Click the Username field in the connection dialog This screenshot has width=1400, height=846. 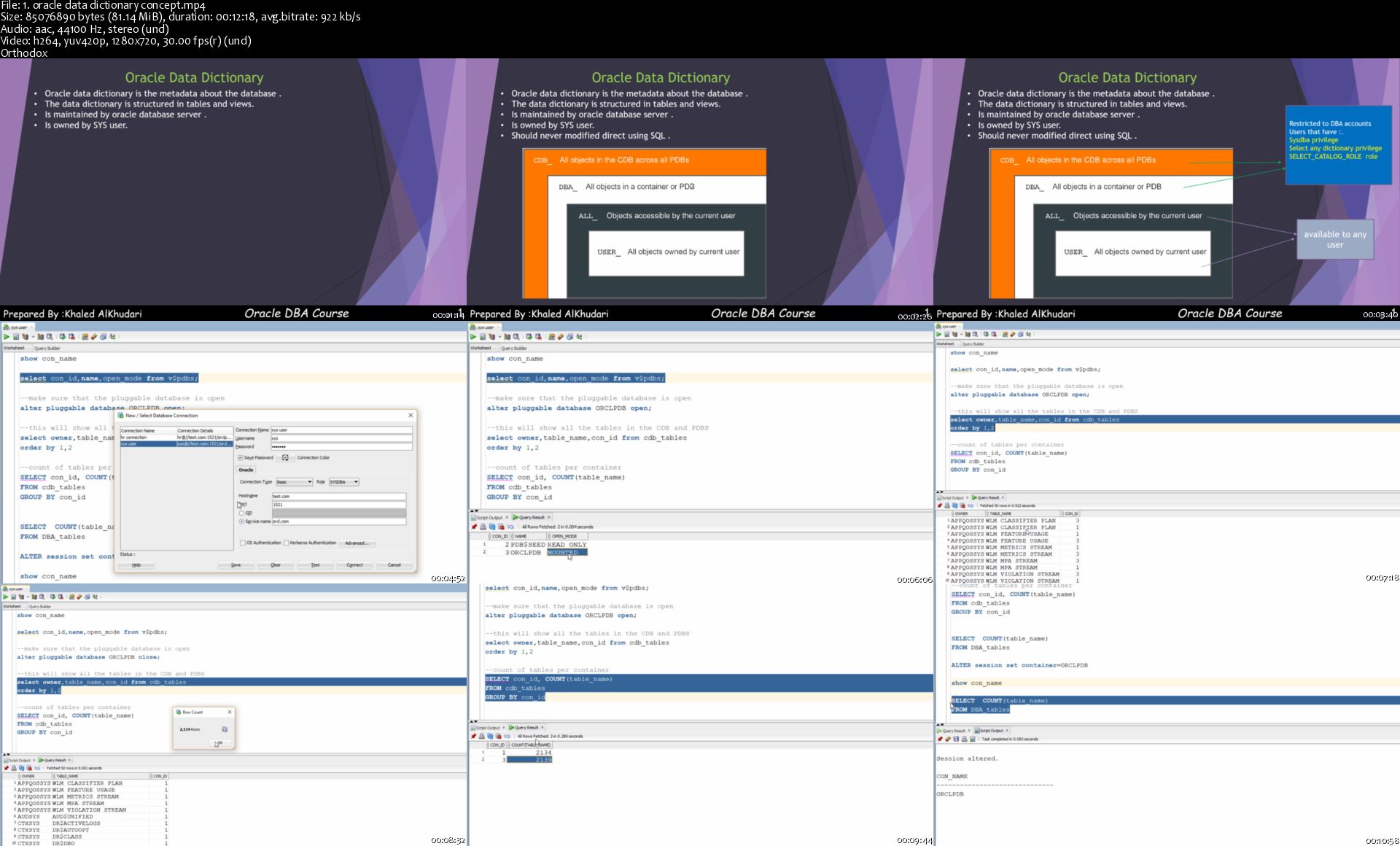[x=341, y=438]
